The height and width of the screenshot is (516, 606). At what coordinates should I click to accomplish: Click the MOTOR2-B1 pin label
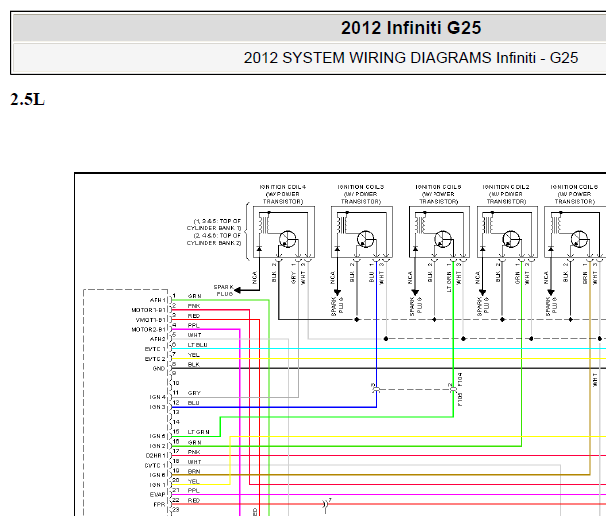(149, 330)
